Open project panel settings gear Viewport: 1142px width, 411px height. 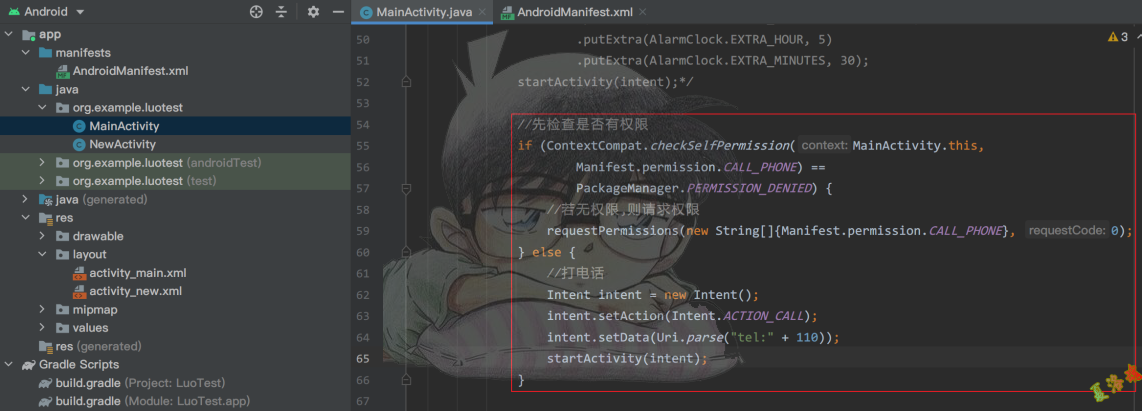coord(313,12)
